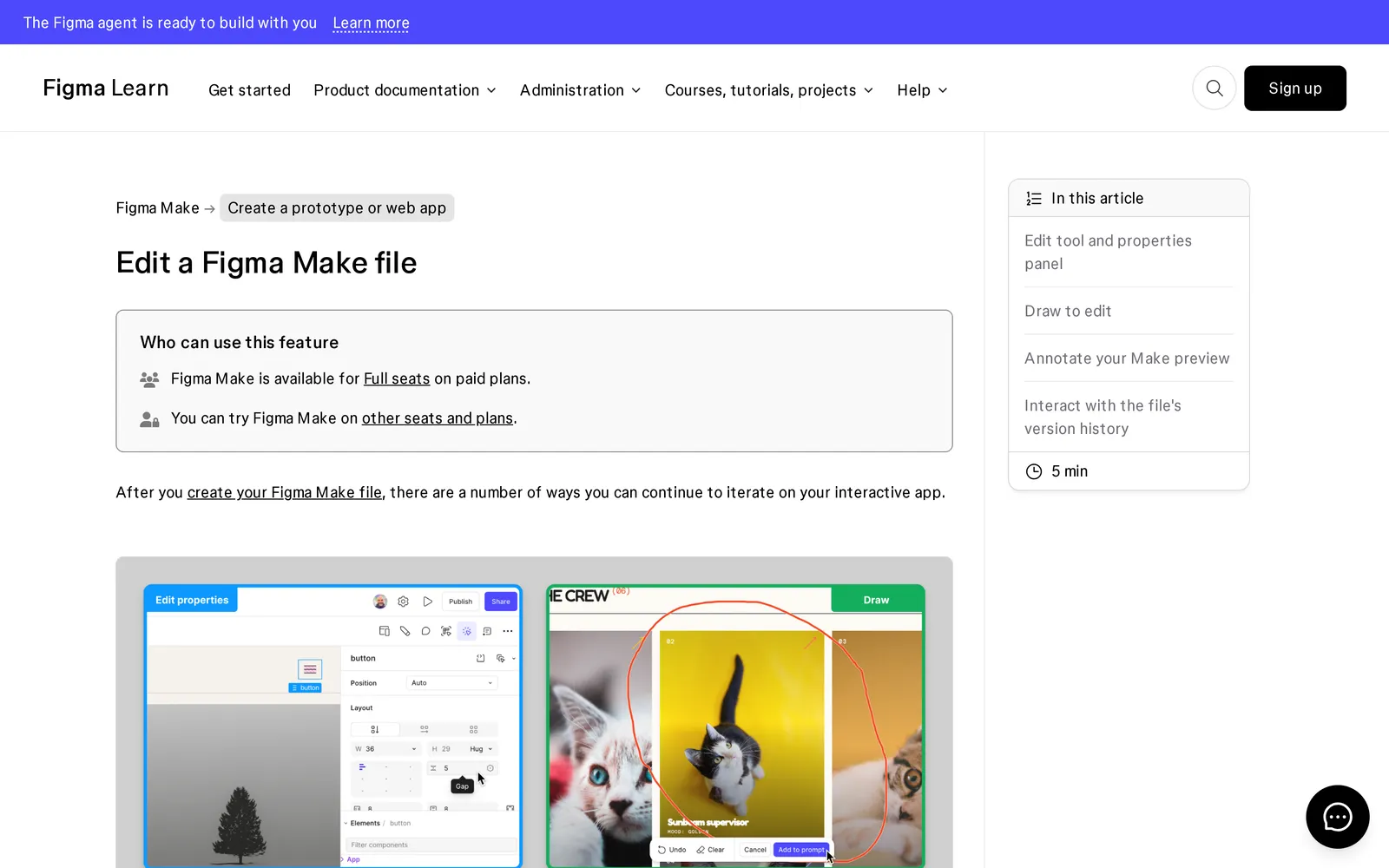Viewport: 1389px width, 868px height.
Task: Click the settings gear icon in screenshot
Action: (x=403, y=602)
